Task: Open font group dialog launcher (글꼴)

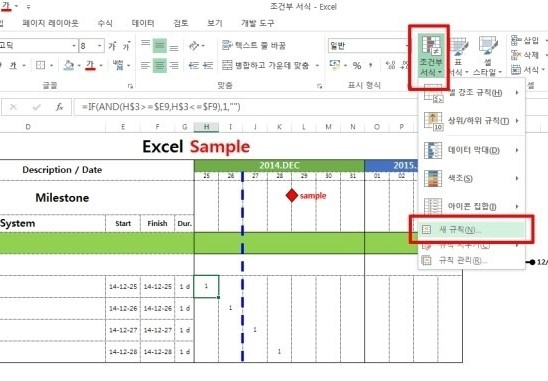Action: pyautogui.click(x=130, y=86)
